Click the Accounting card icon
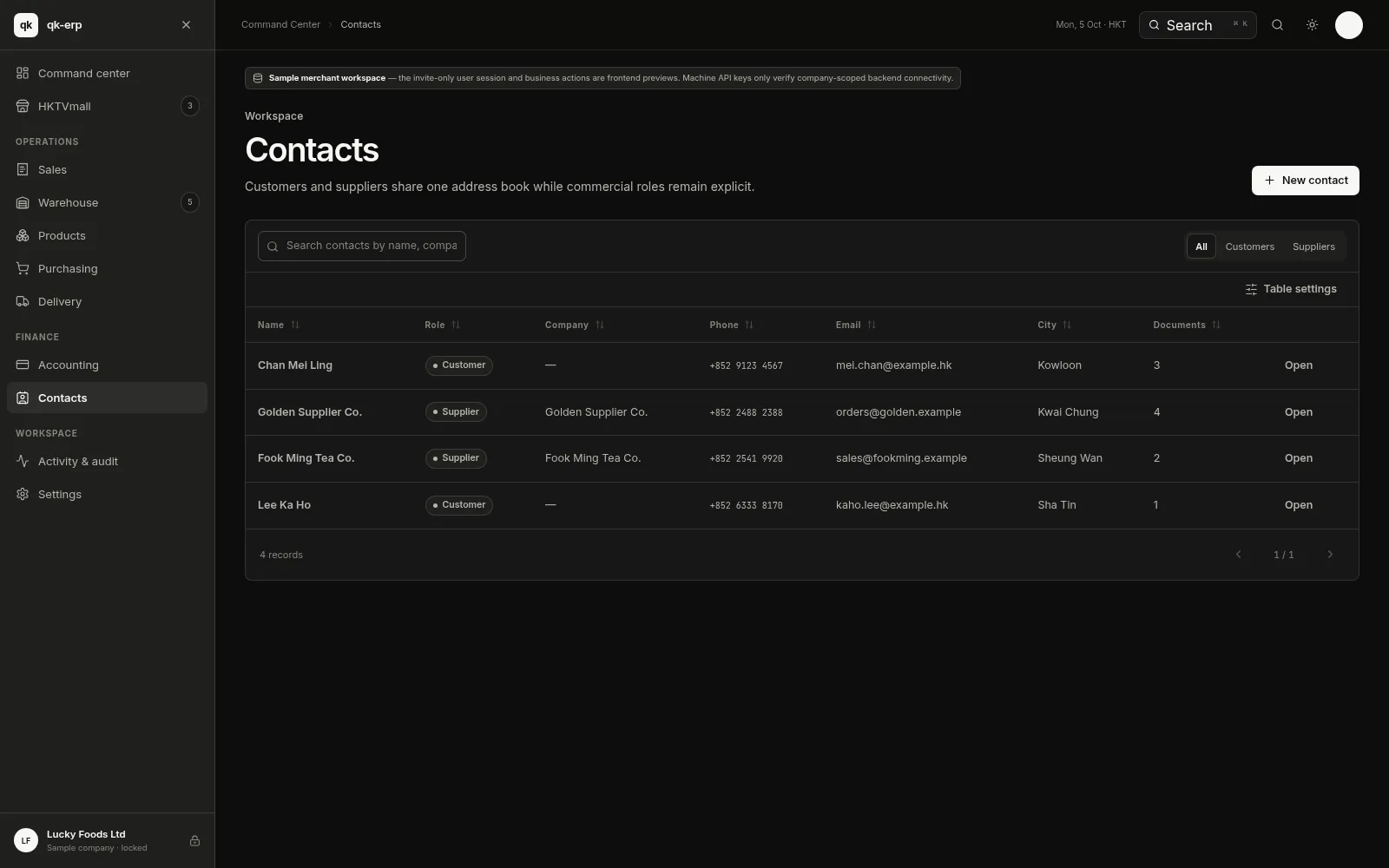Viewport: 1389px width, 868px height. (x=23, y=365)
